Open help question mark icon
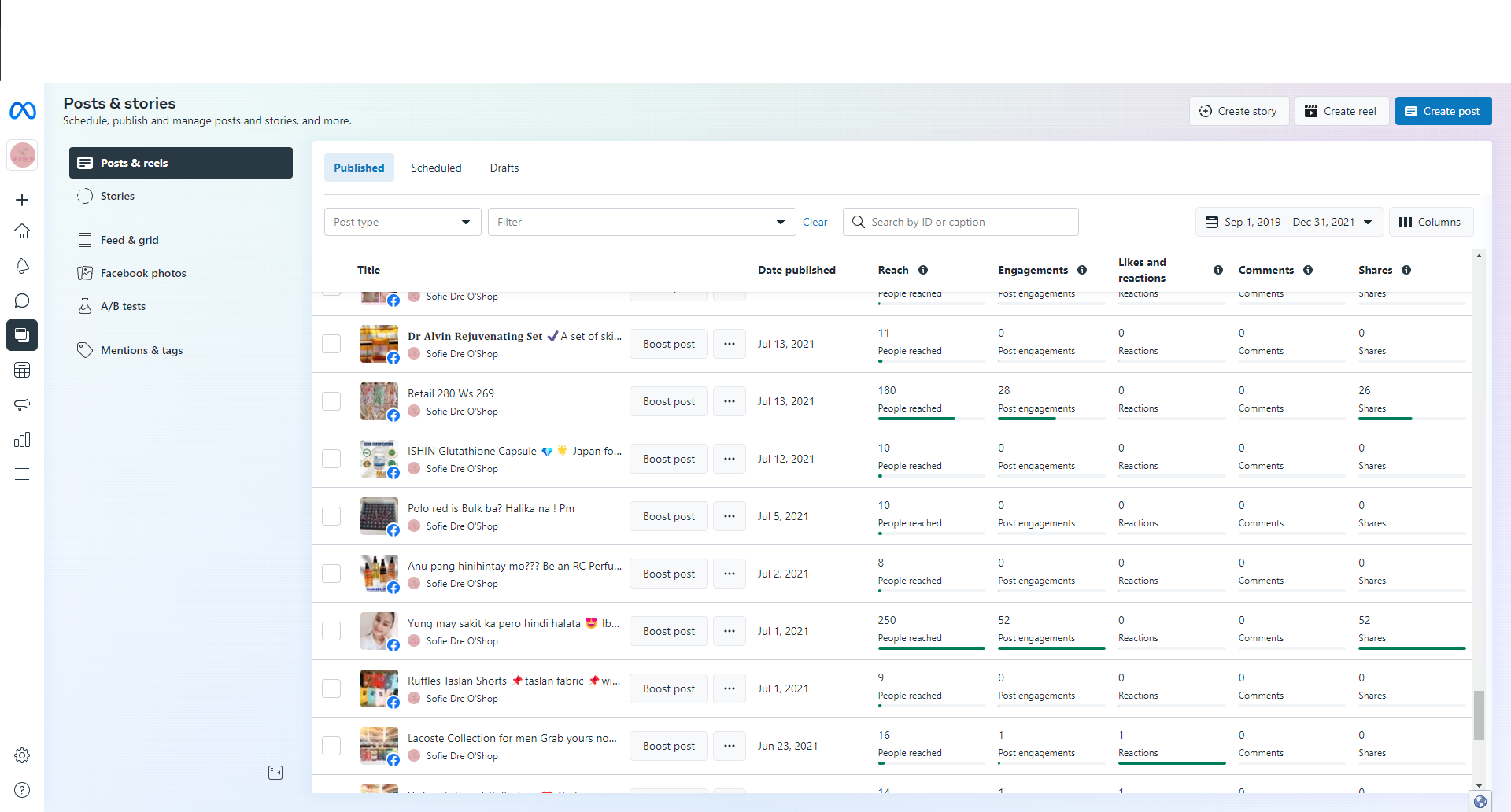This screenshot has width=1511, height=812. click(22, 790)
